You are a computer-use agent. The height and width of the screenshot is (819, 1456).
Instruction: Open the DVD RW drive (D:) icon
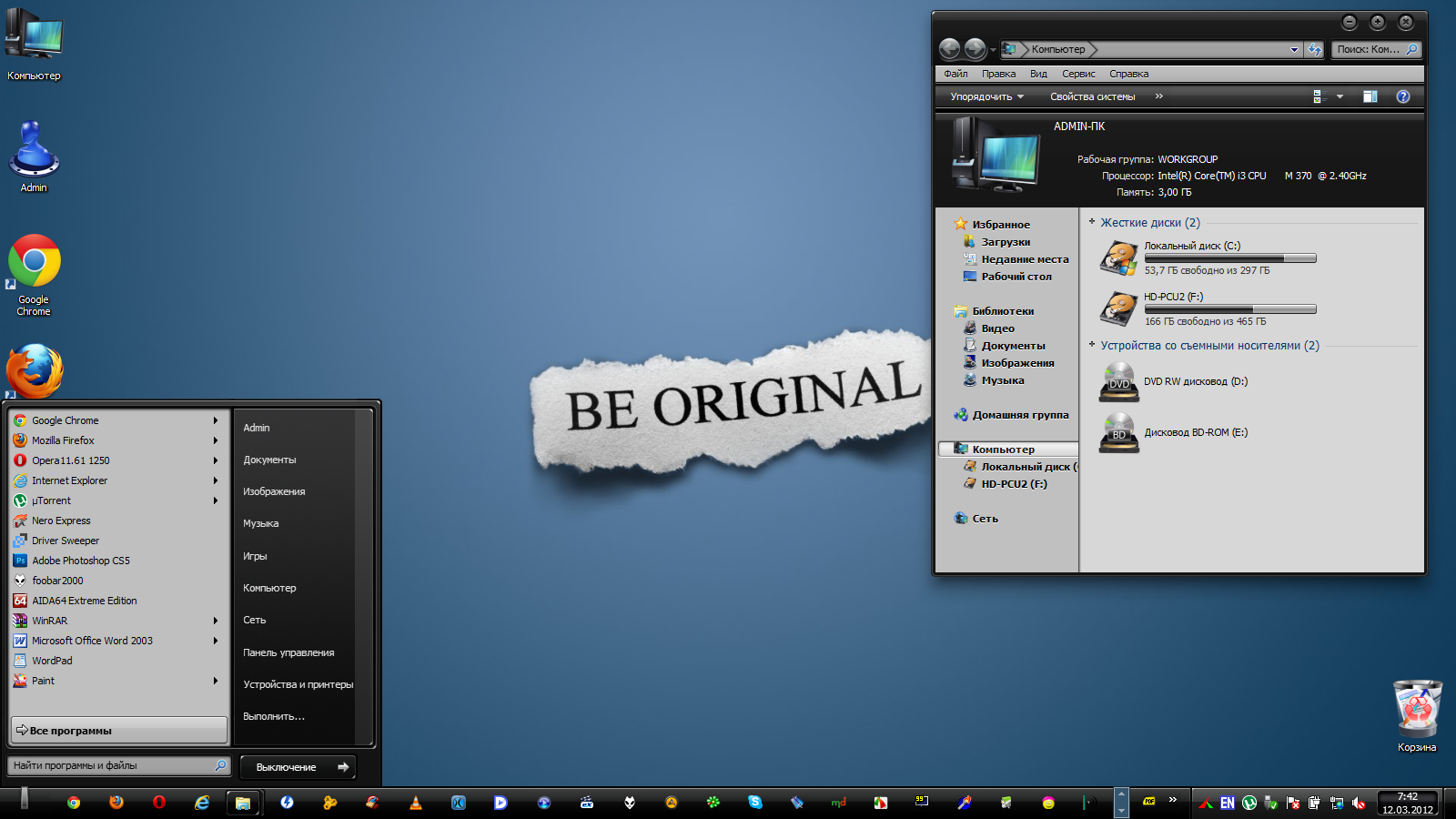1118,382
